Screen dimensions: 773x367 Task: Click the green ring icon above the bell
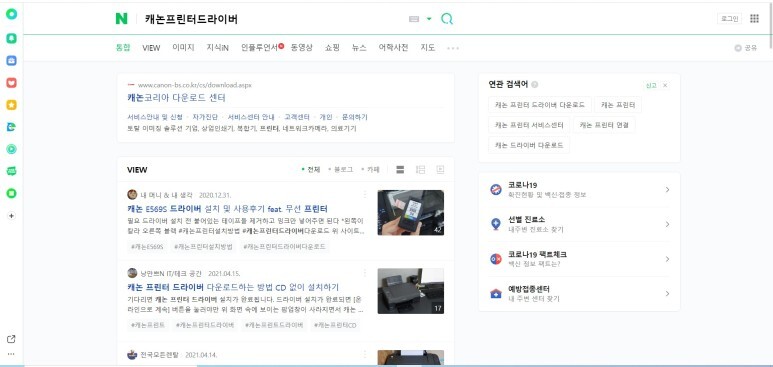[11, 14]
